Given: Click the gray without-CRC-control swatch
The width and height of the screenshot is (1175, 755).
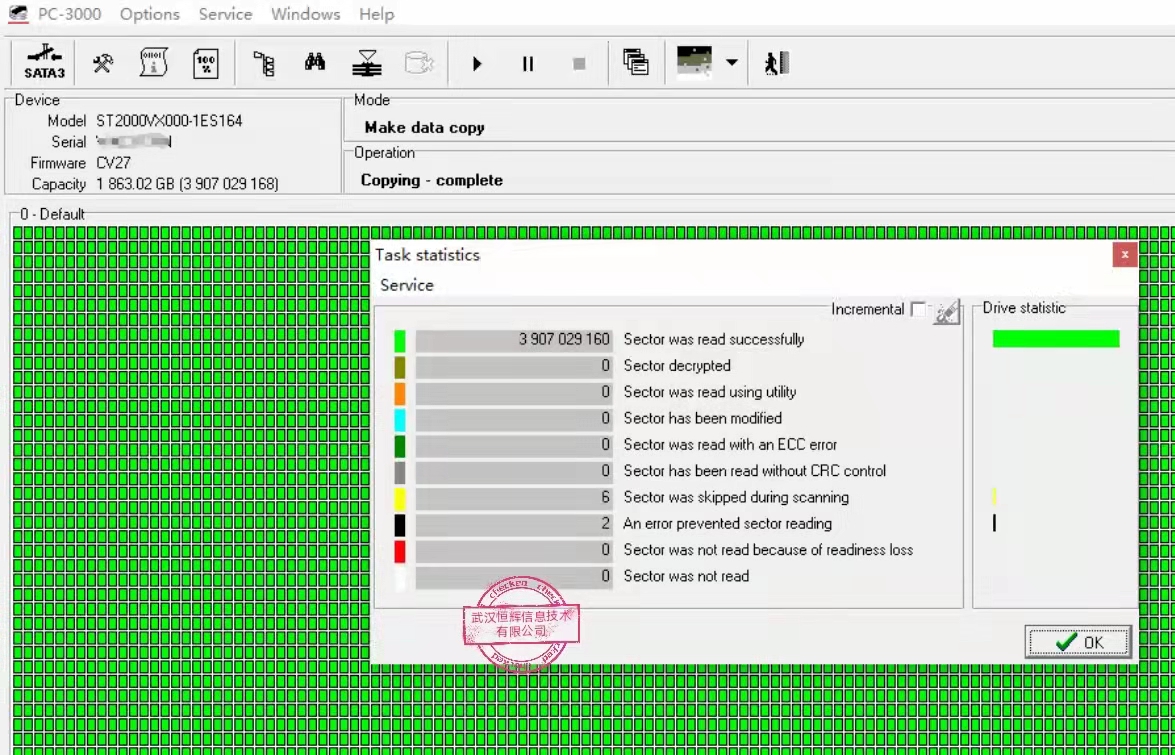Looking at the screenshot, I should point(399,472).
